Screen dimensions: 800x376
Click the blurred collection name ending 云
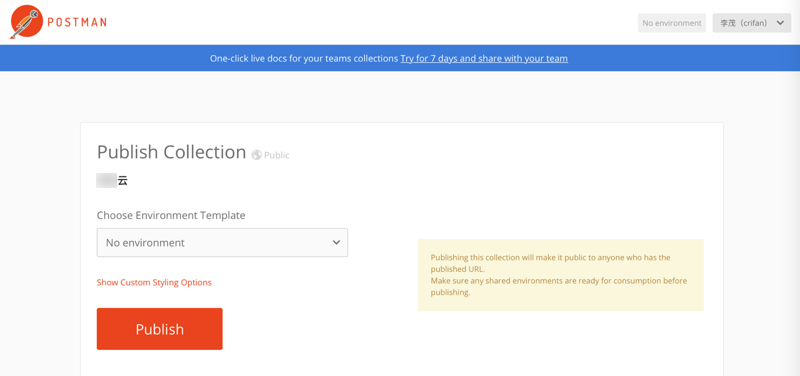click(112, 181)
